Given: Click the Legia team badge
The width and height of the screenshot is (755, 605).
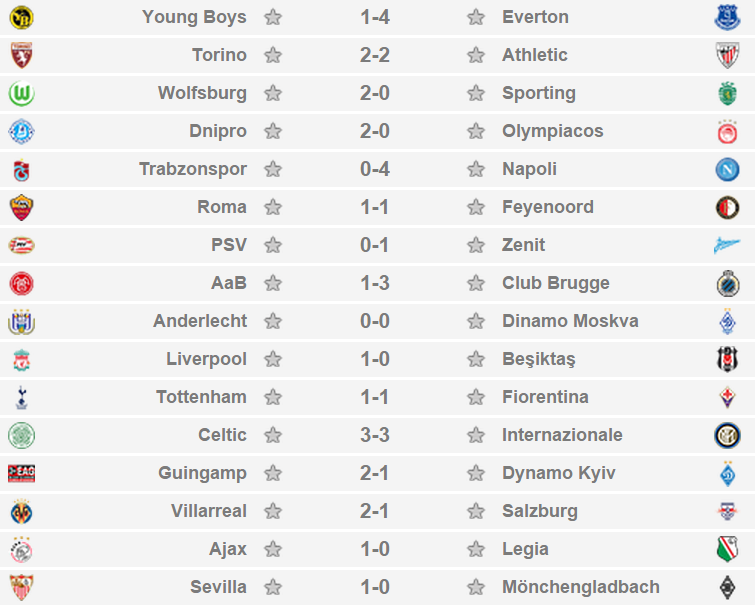Looking at the screenshot, I should click(727, 549).
